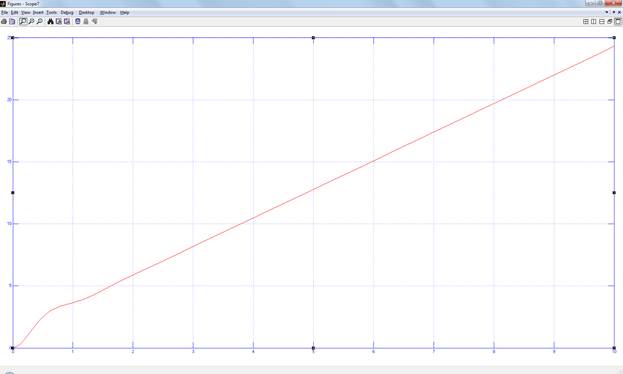The width and height of the screenshot is (623, 374).
Task: Click the Autoscale binoculars icon
Action: coord(50,21)
